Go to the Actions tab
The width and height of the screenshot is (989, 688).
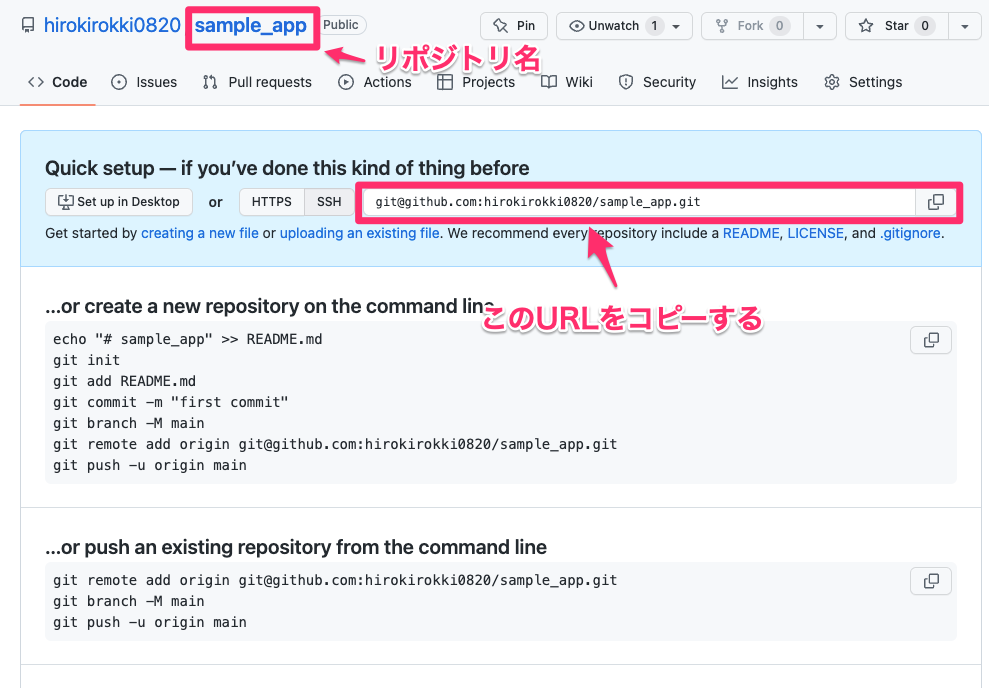(x=375, y=82)
